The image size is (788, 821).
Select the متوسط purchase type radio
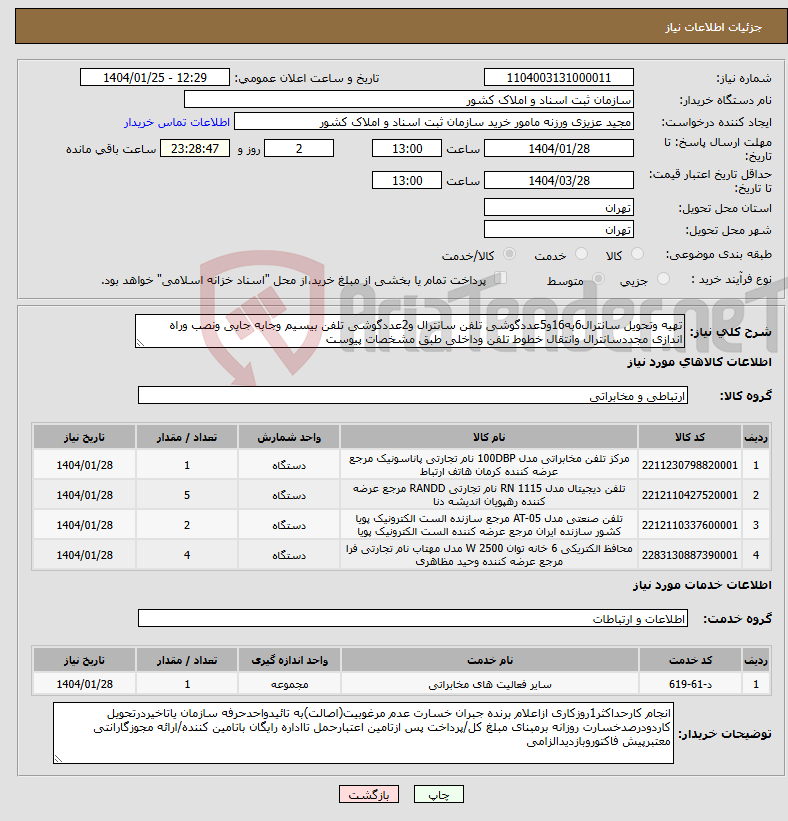pyautogui.click(x=598, y=279)
